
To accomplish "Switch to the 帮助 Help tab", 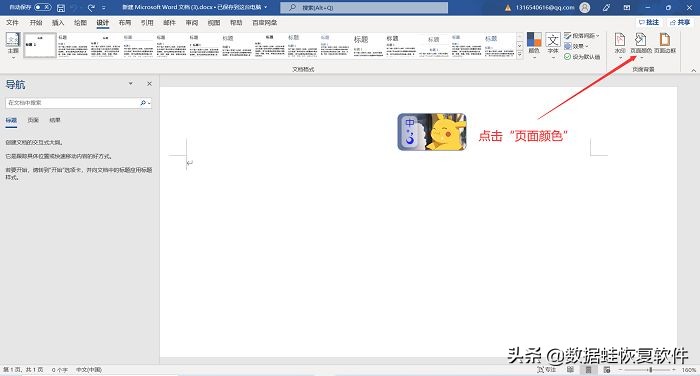I will pos(236,22).
